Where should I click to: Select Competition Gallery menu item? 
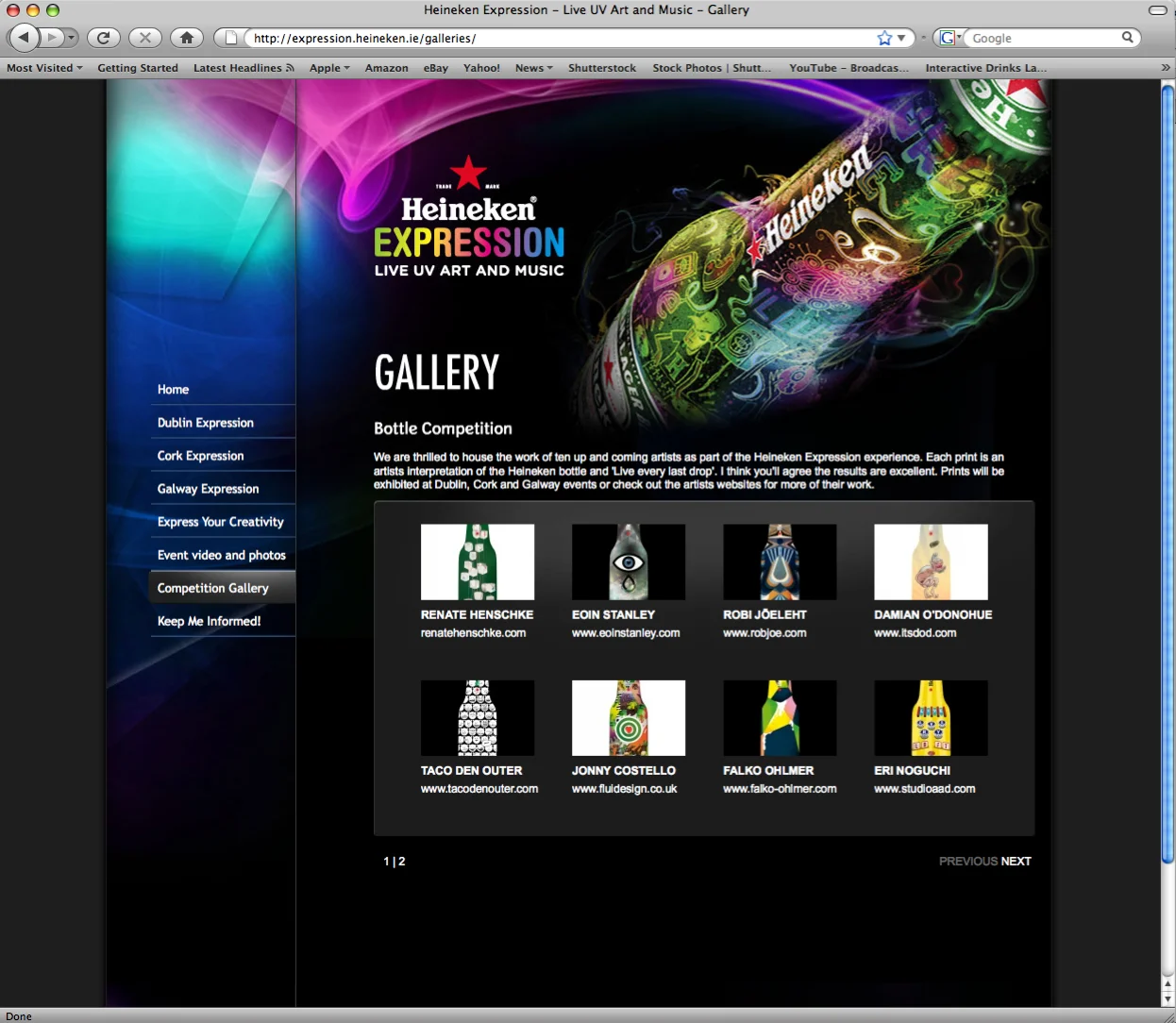(x=223, y=587)
